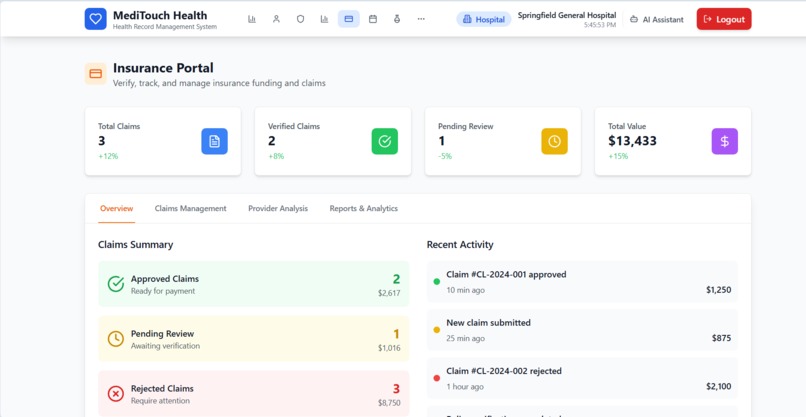Click the 10 min ago timestamp
806x417 pixels.
pyautogui.click(x=465, y=291)
